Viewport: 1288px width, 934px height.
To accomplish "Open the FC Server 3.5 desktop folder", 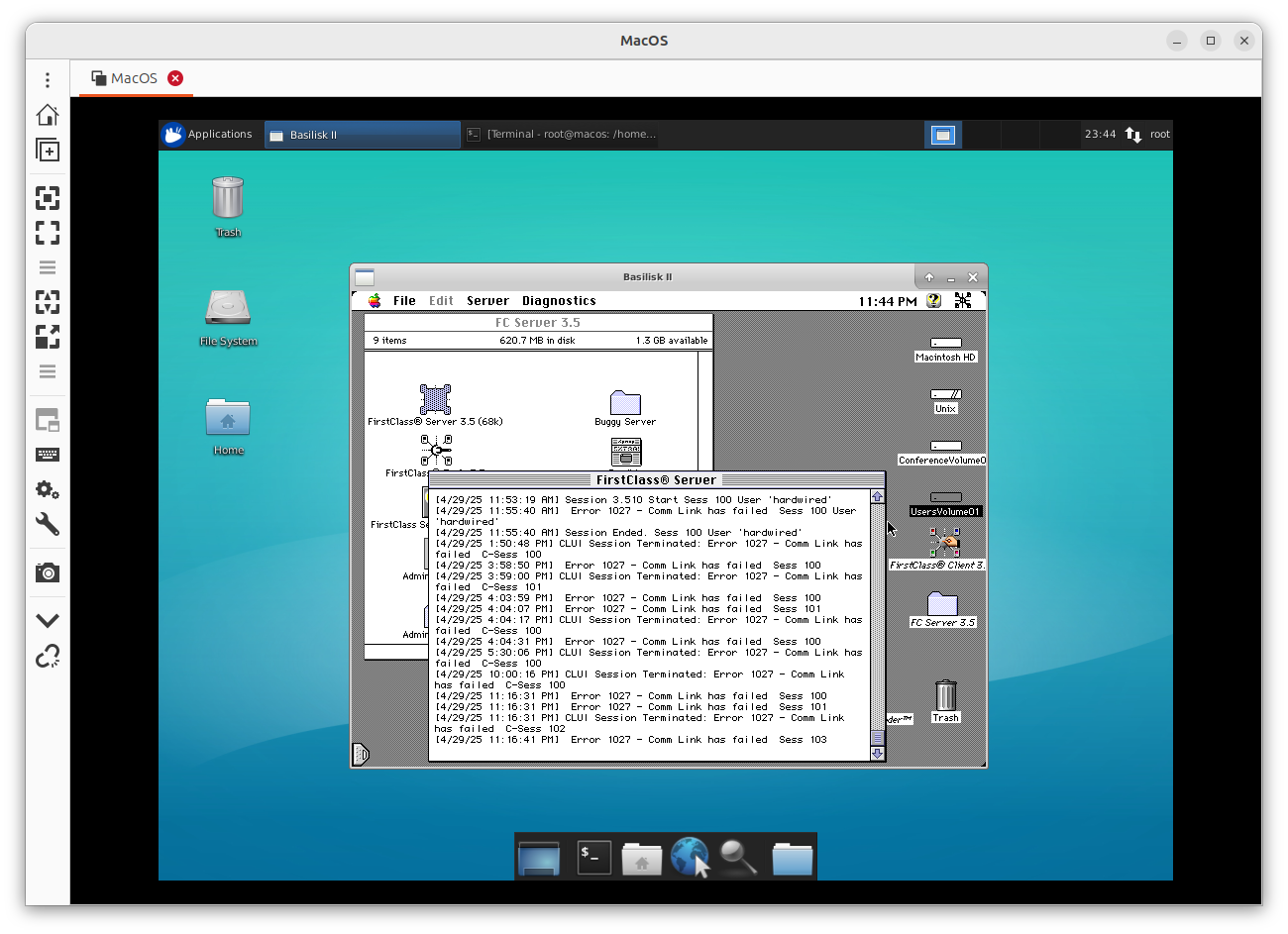I will [x=942, y=603].
